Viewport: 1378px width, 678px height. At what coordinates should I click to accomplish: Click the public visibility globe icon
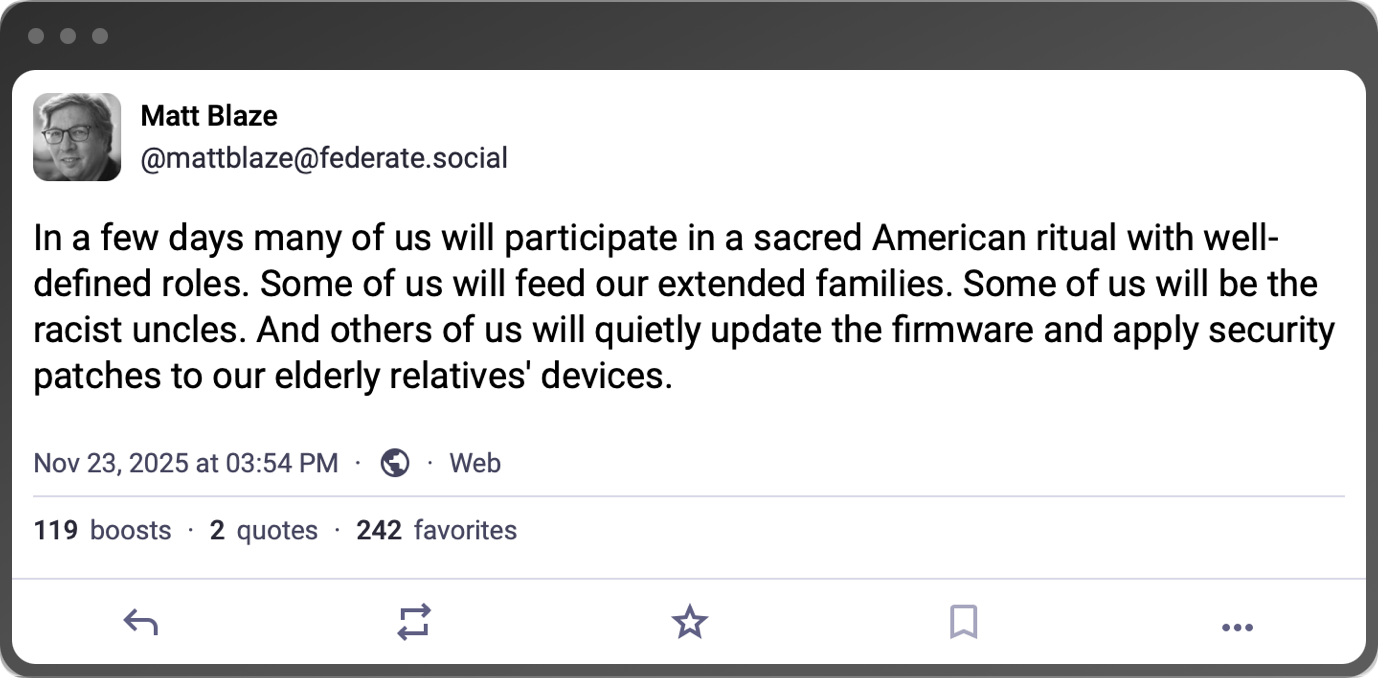(x=395, y=463)
